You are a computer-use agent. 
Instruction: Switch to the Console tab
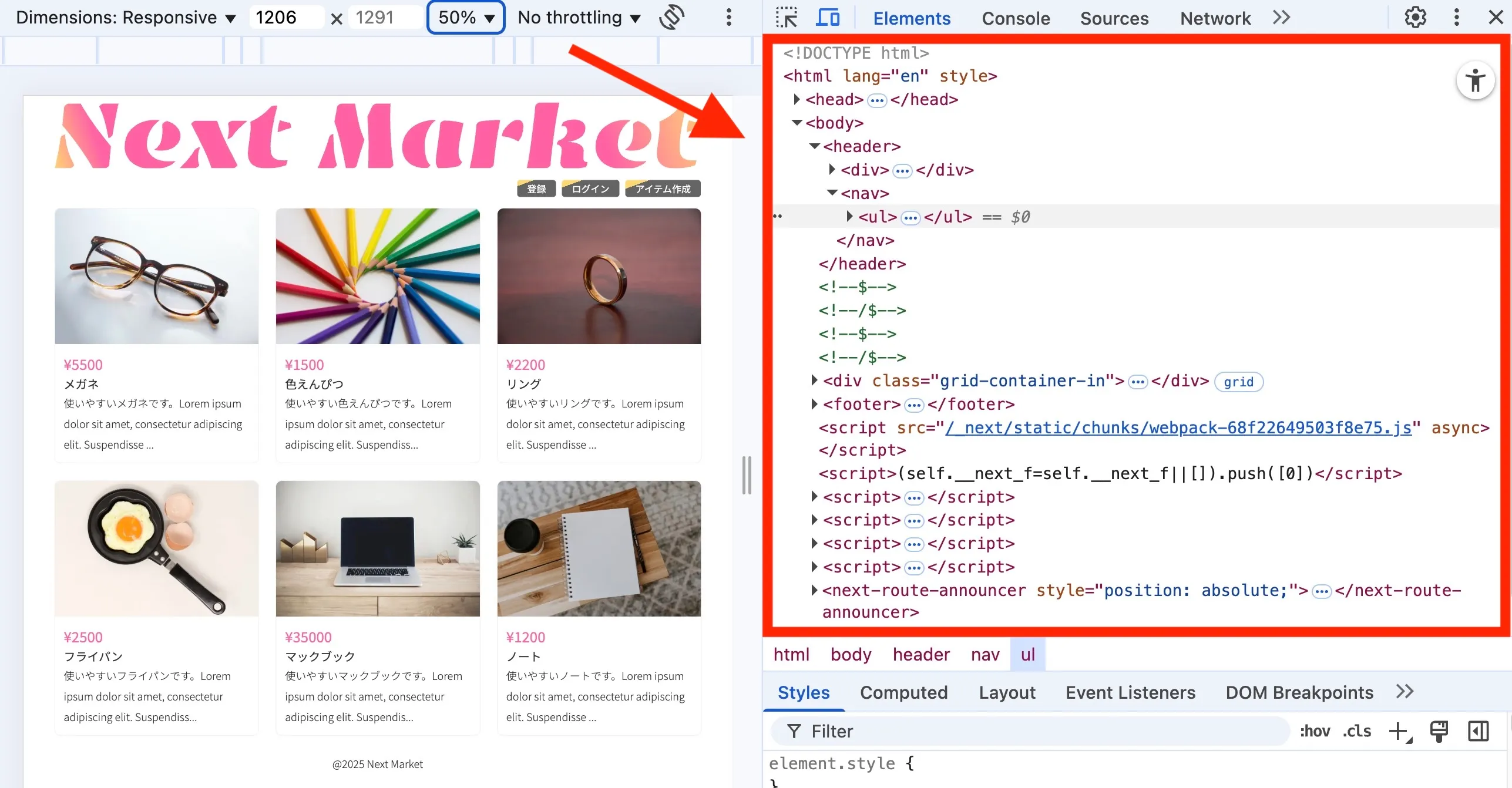(x=1016, y=18)
